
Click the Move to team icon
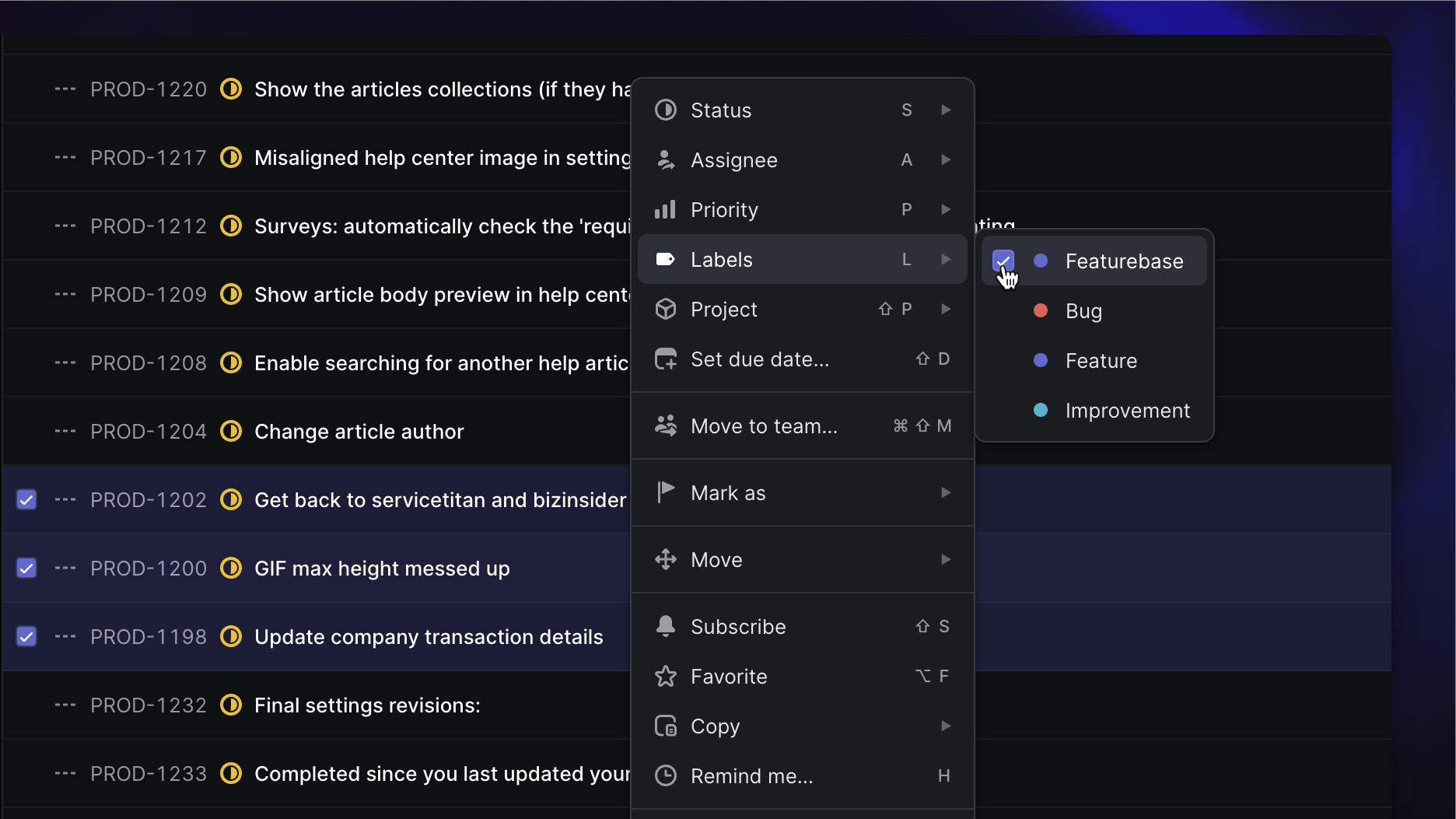666,425
